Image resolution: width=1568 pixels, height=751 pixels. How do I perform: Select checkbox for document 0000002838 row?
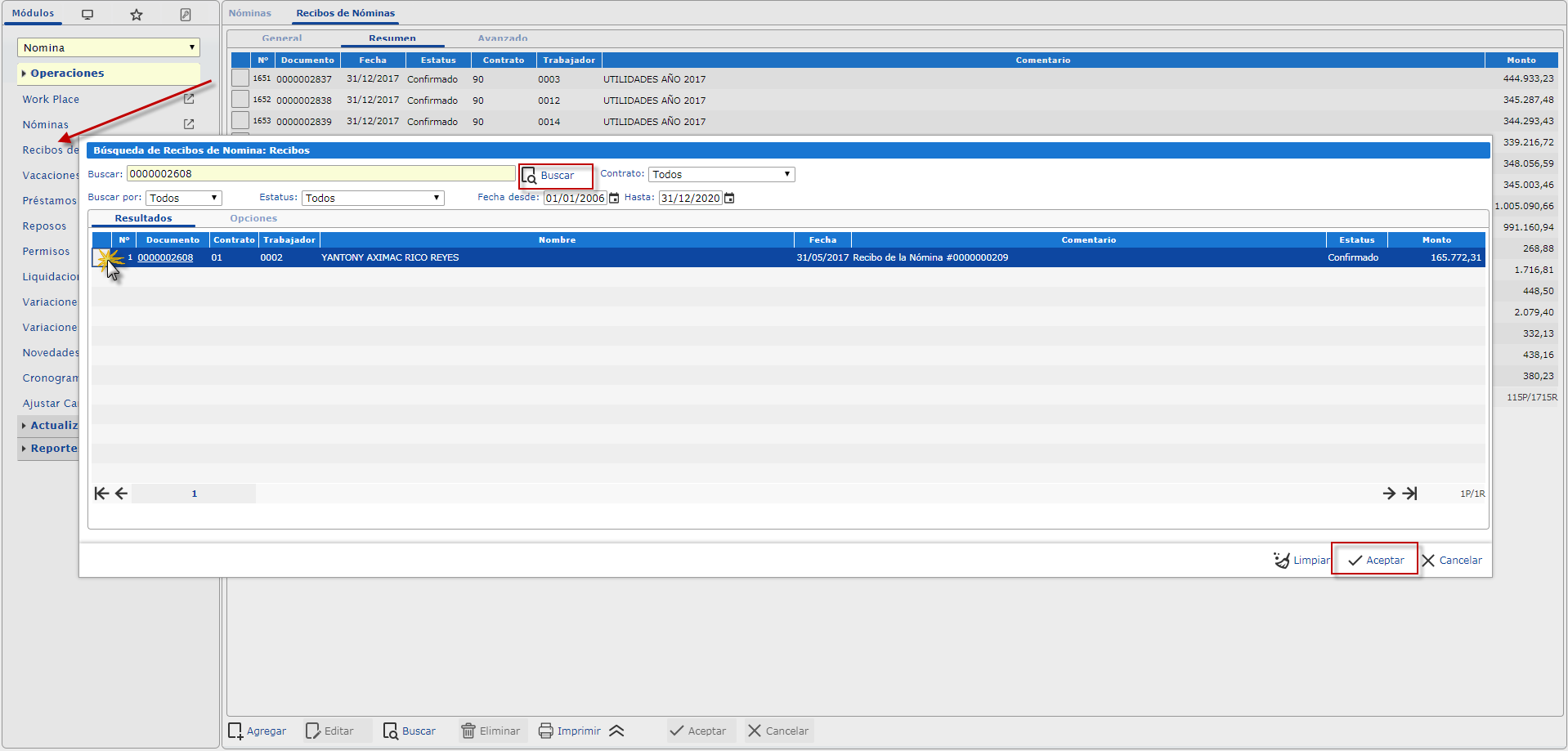240,100
